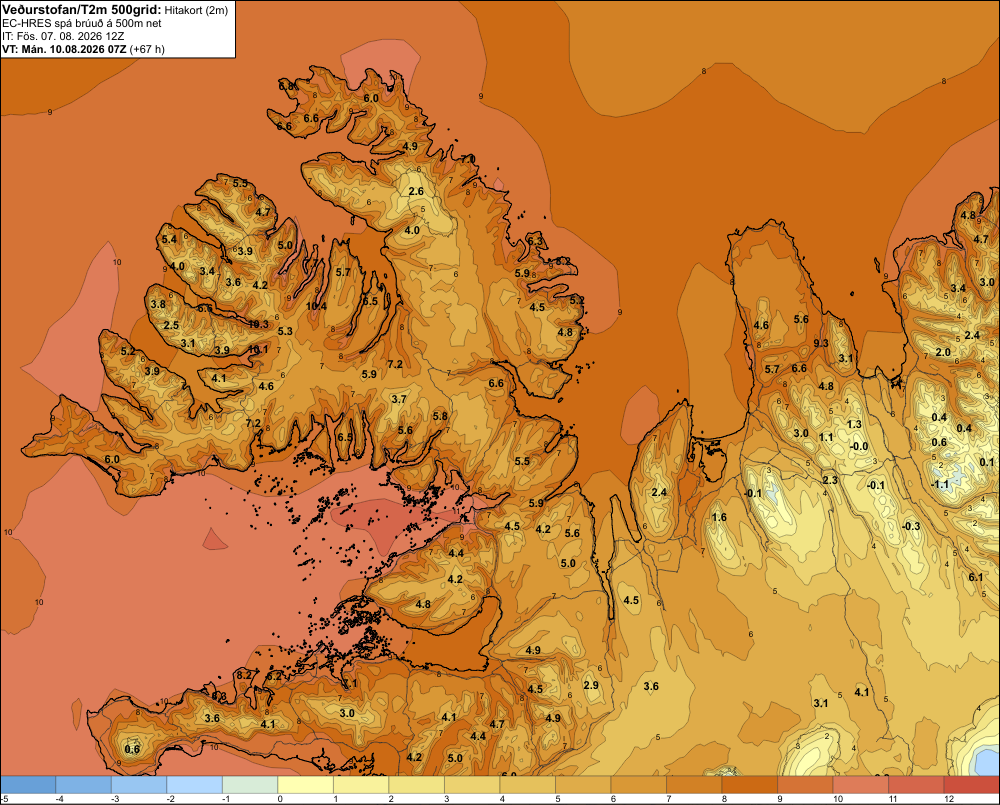Click the '1.3' temperature value on the map
This screenshot has width=1000, height=805.
click(x=854, y=424)
